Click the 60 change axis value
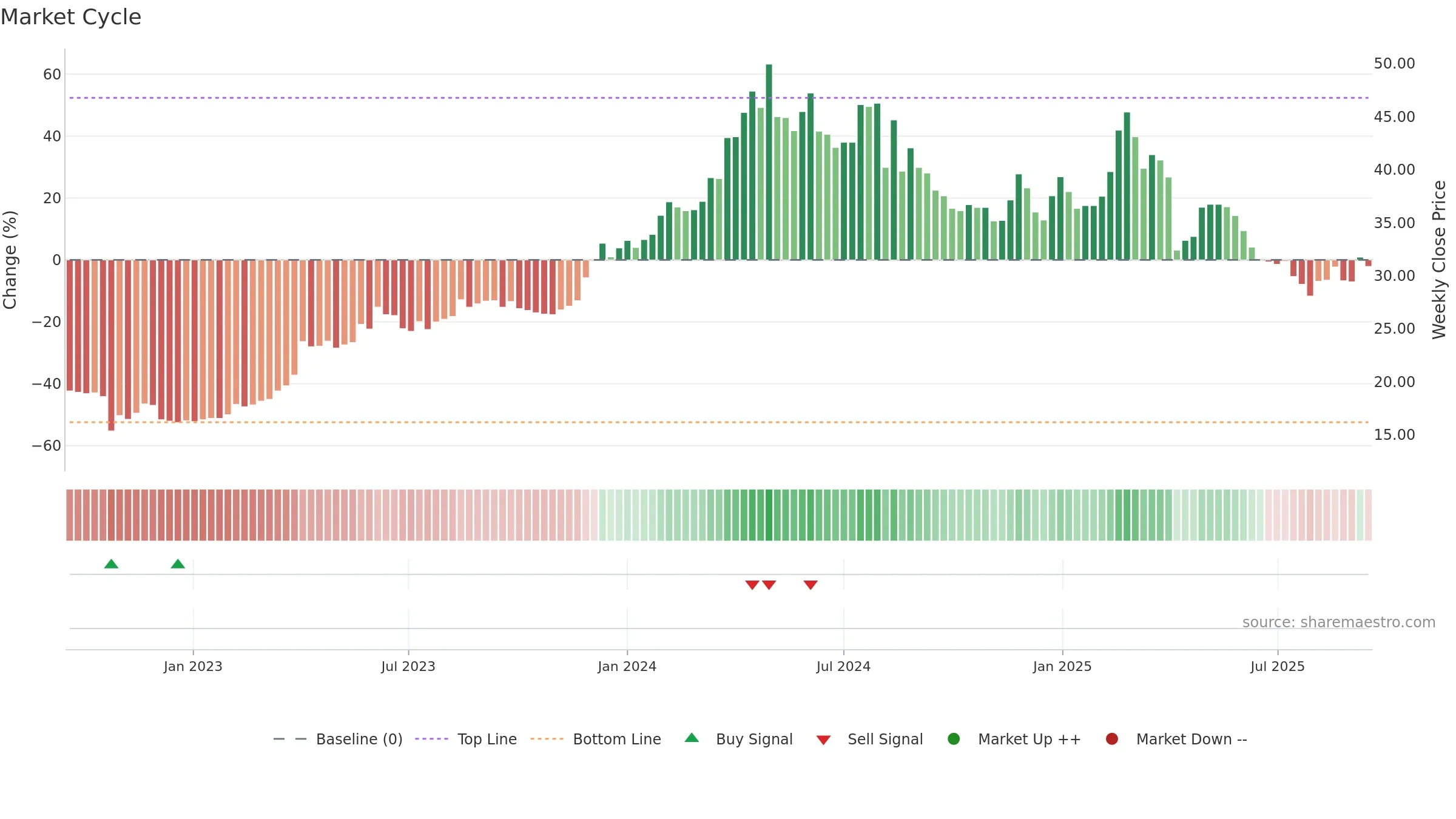The width and height of the screenshot is (1456, 819). coord(52,74)
